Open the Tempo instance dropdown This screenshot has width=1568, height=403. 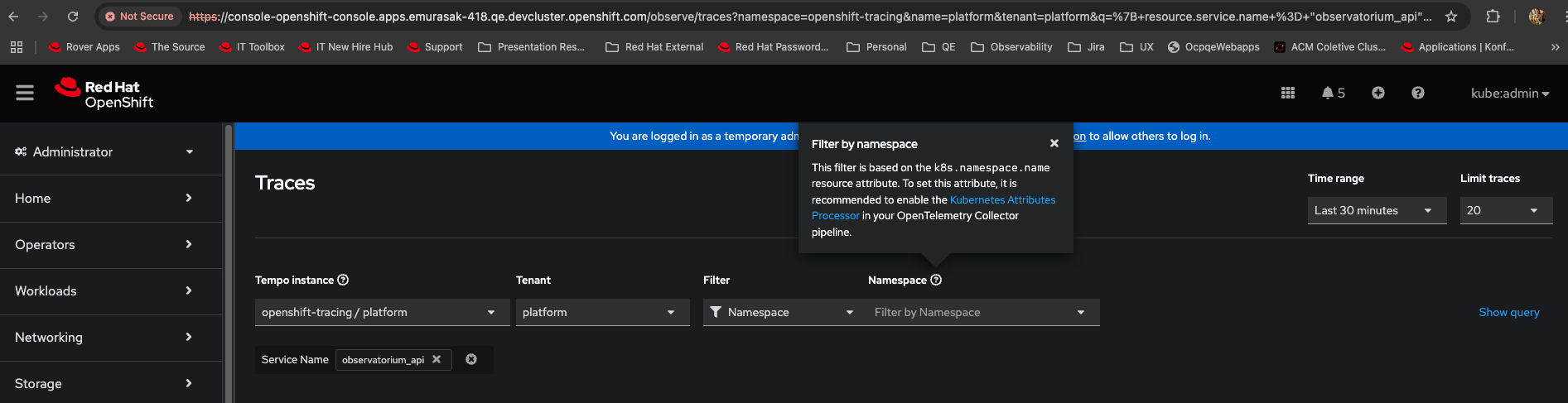click(382, 312)
